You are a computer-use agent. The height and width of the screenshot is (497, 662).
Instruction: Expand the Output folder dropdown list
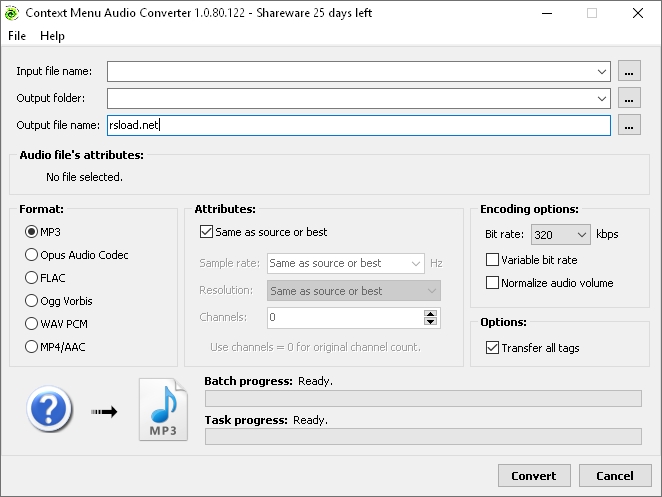(601, 98)
